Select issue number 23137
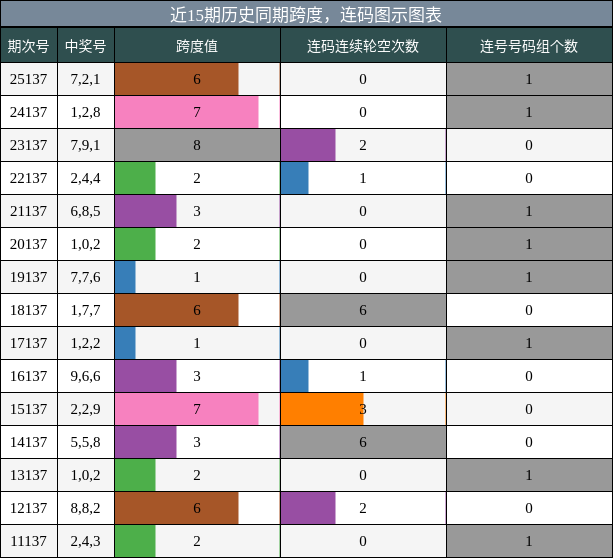Viewport: 613px width, 558px height. click(29, 145)
